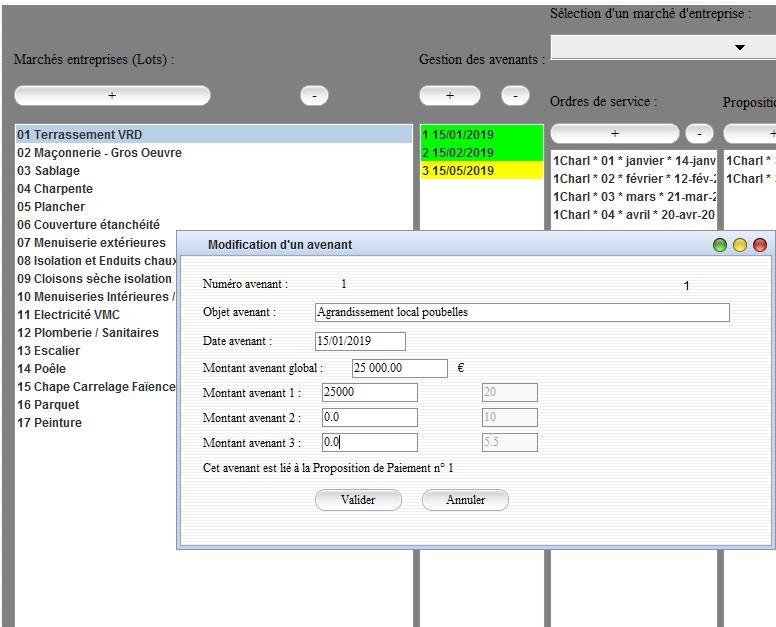This screenshot has width=776, height=627.
Task: Select lot 02 Maçonnerie - Gros Oeuvre
Action: tap(214, 152)
